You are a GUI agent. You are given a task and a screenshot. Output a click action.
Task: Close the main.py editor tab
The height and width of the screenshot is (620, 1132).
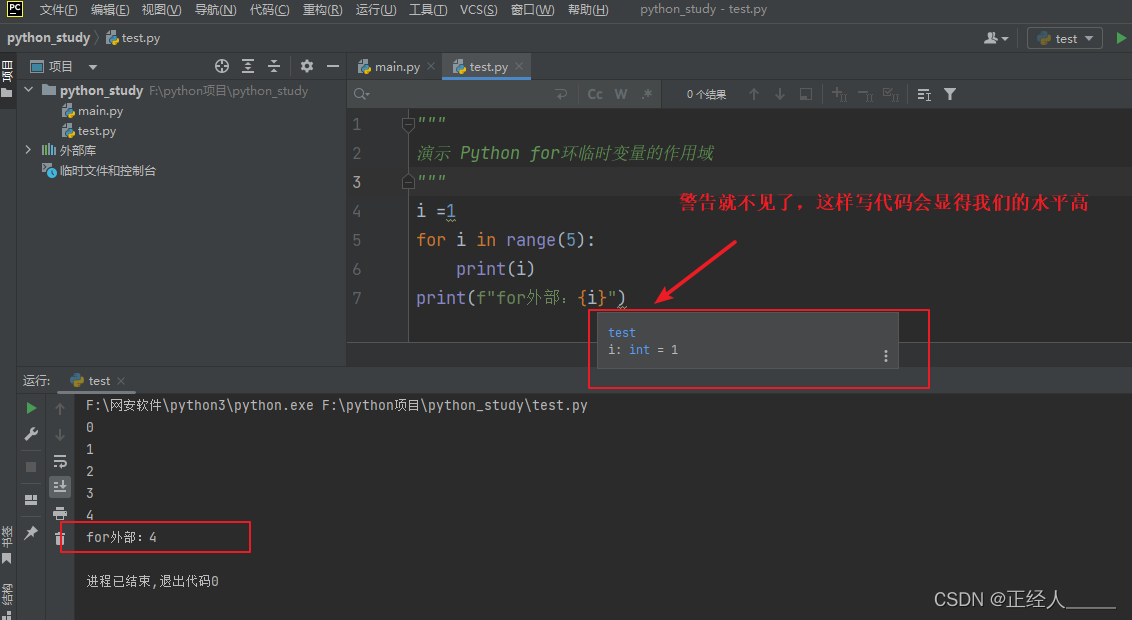click(431, 66)
